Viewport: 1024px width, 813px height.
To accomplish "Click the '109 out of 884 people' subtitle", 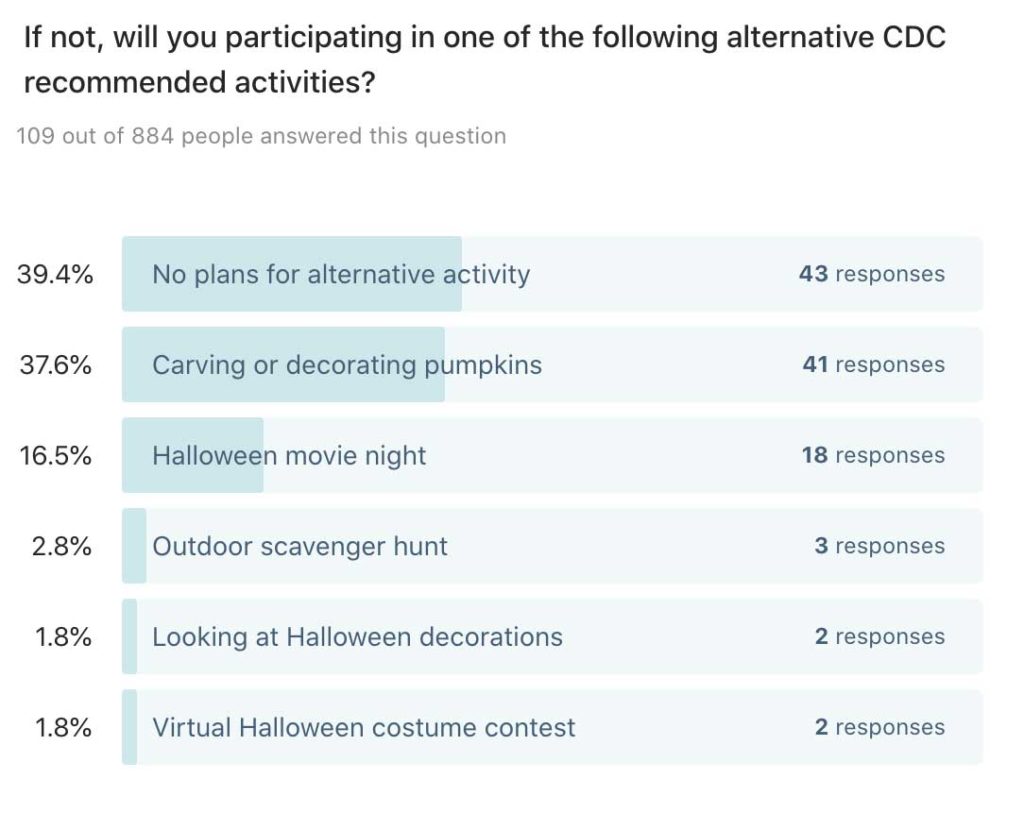I will coord(261,136).
